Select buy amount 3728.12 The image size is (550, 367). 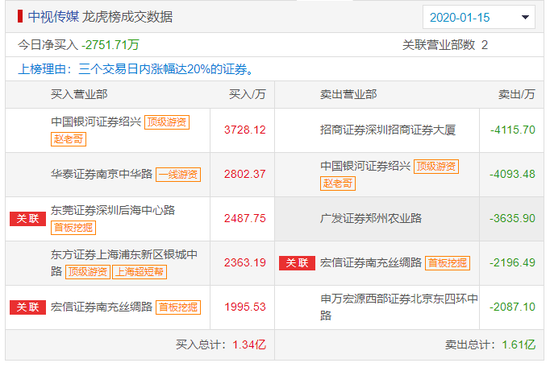coord(245,130)
